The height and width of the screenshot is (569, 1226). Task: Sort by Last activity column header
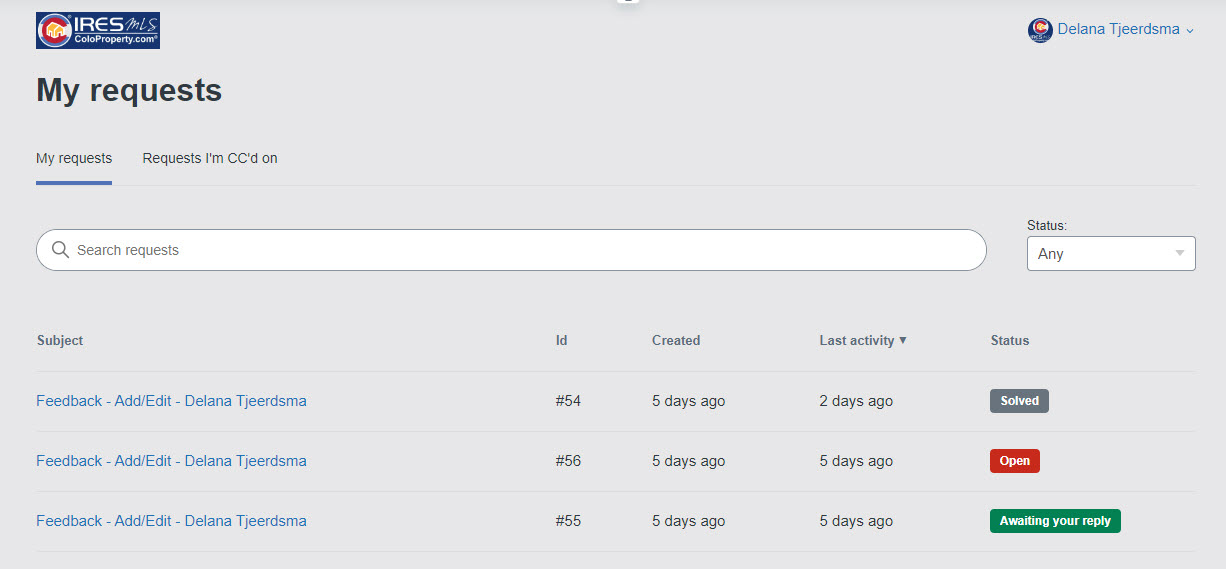(856, 340)
